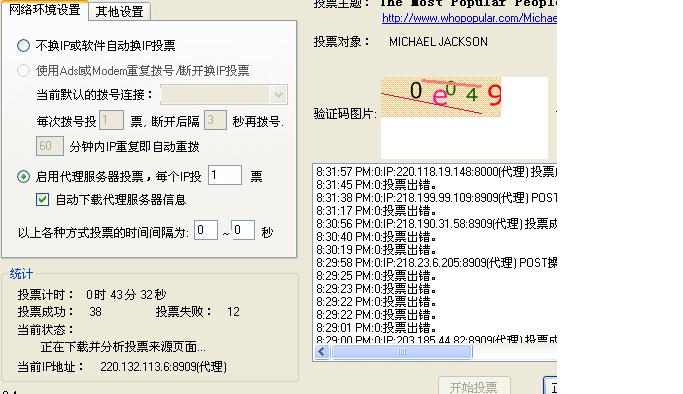
Task: Click the 投票成功 count 38
Action: 95,312
